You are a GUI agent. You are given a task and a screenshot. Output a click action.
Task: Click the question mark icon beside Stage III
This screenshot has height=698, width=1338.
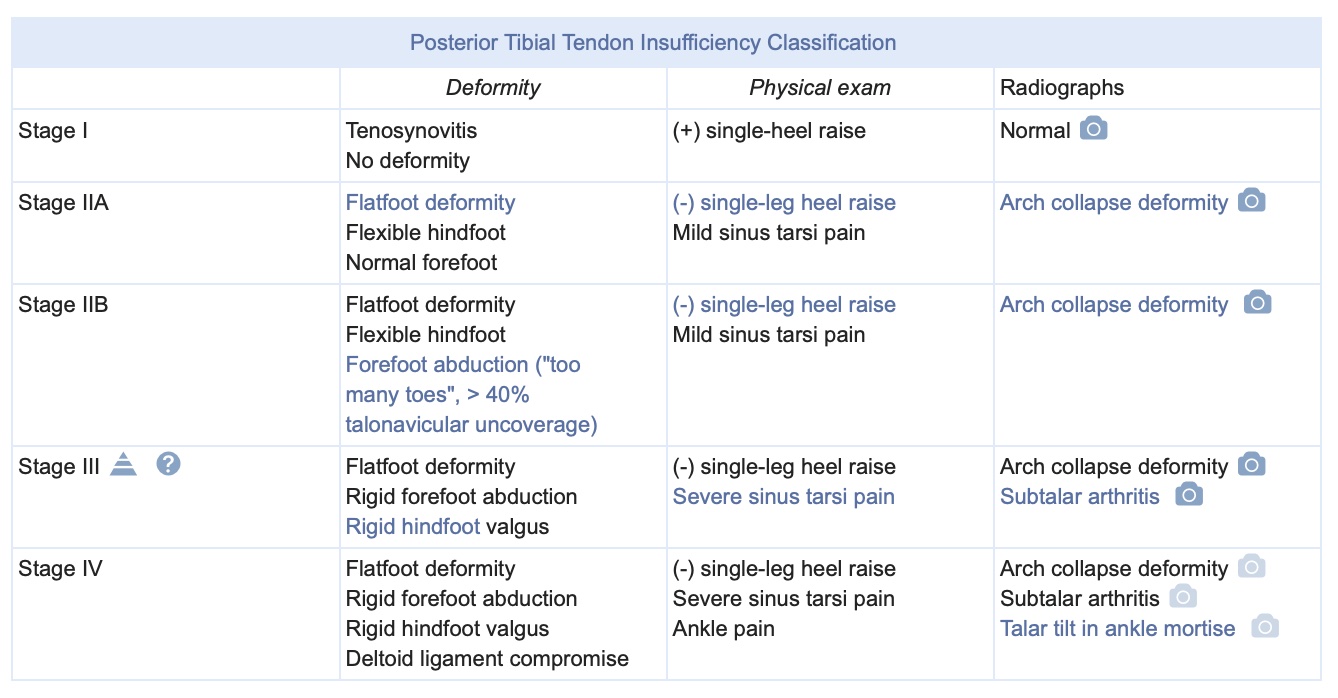pyautogui.click(x=169, y=464)
